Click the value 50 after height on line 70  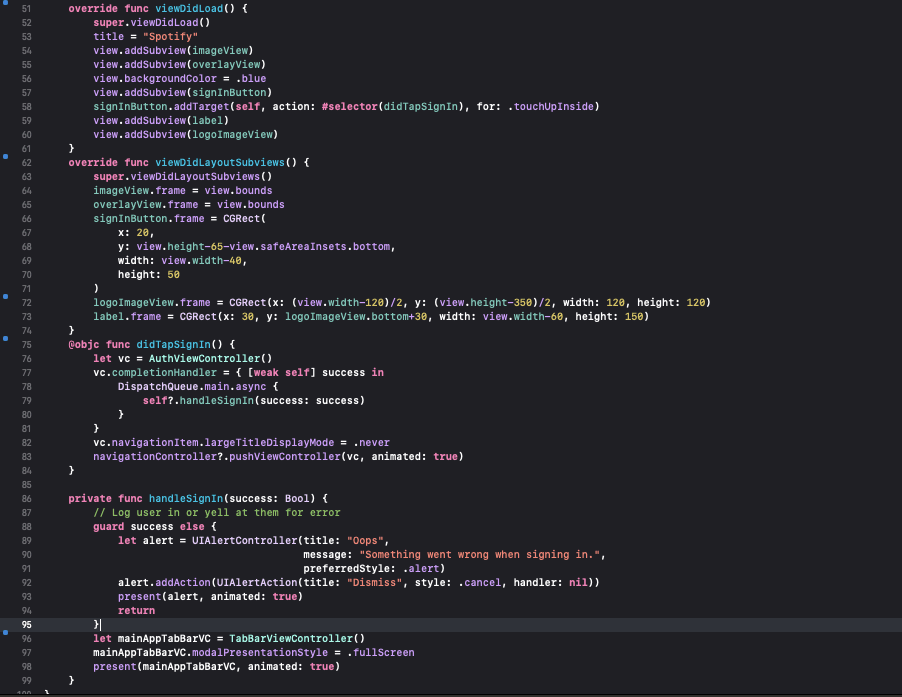click(x=173, y=275)
